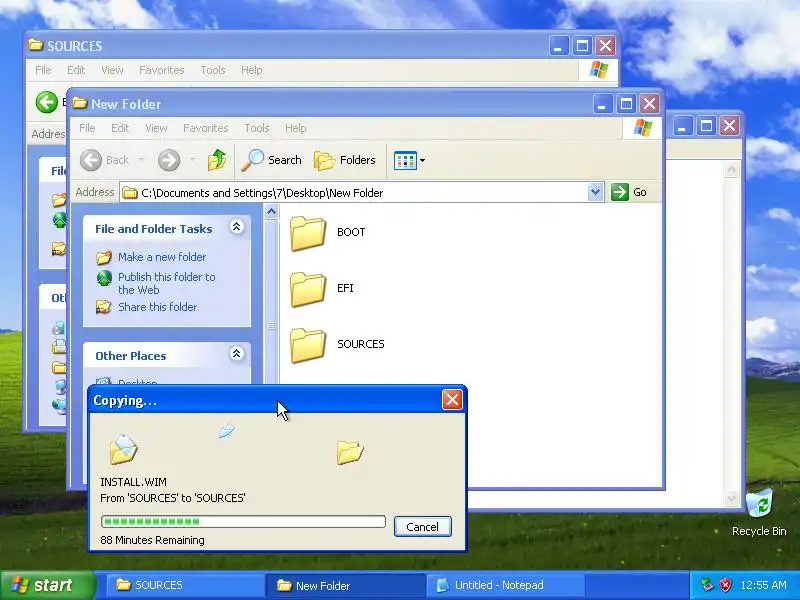Open the Start menu
The image size is (800, 600).
(x=47, y=585)
